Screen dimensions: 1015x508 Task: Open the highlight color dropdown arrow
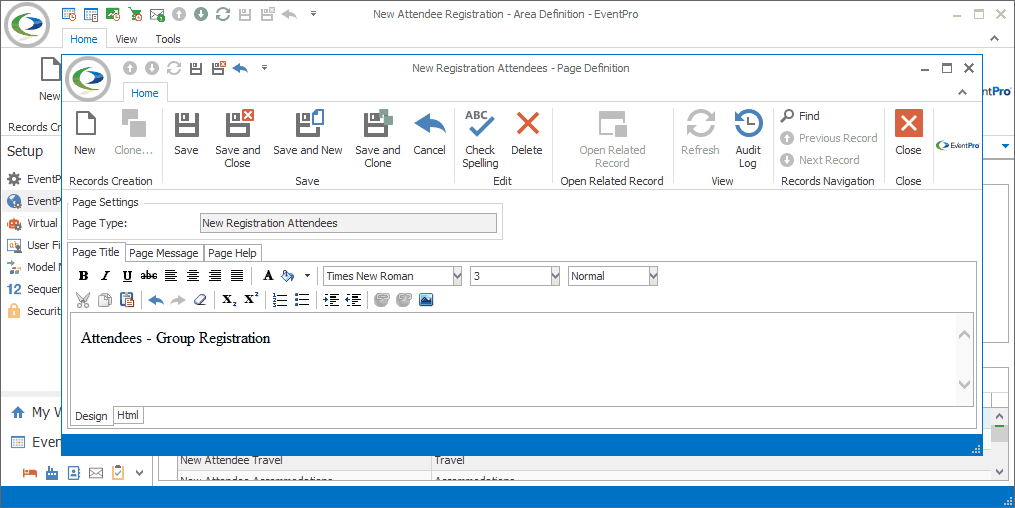point(307,276)
